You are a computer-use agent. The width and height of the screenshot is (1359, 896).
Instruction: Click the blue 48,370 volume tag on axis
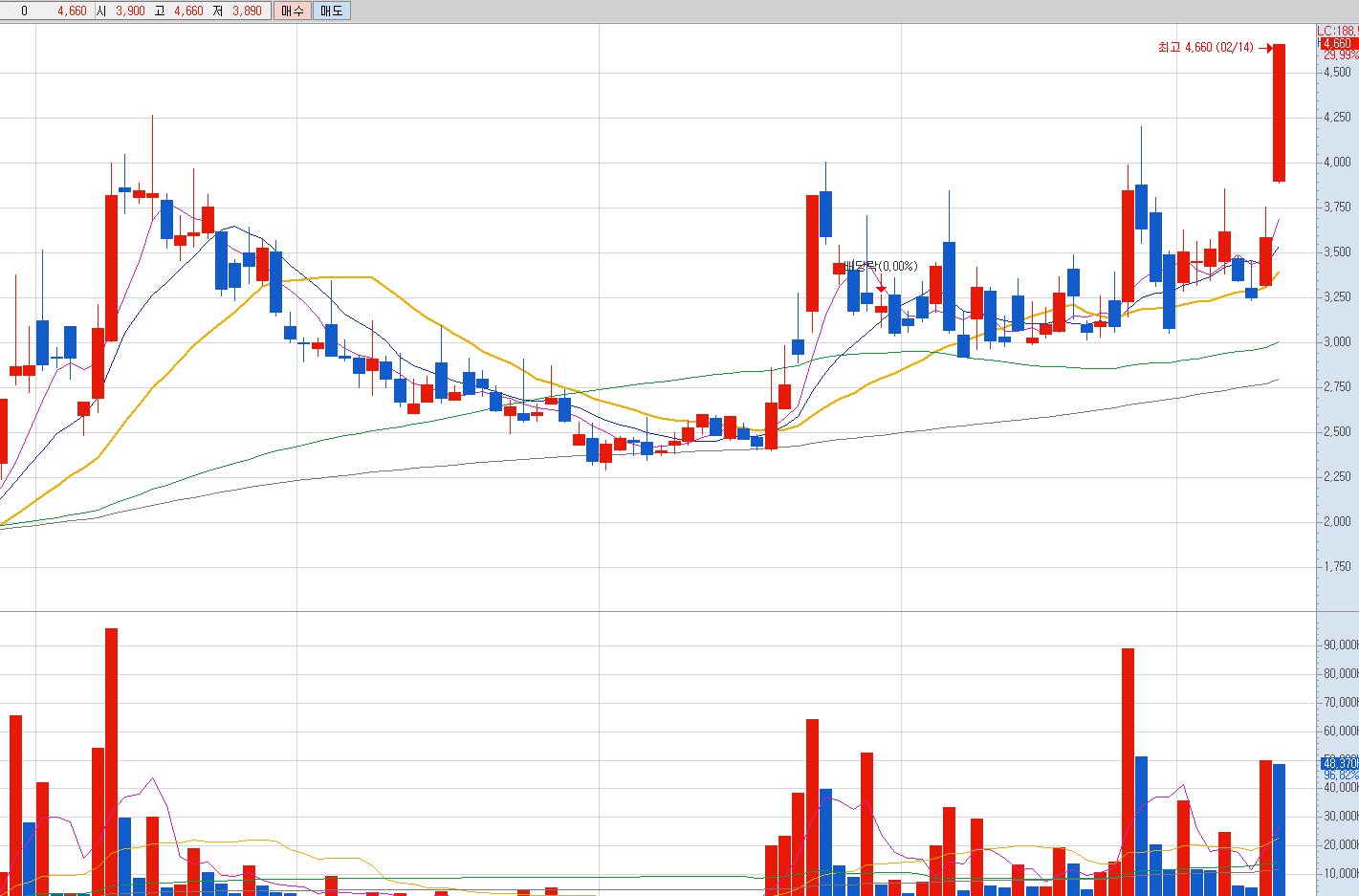tap(1340, 763)
